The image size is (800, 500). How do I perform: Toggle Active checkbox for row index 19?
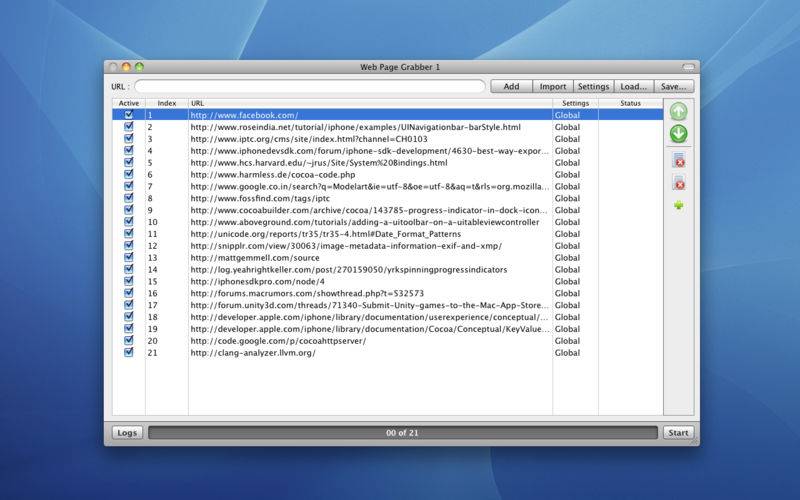129,329
